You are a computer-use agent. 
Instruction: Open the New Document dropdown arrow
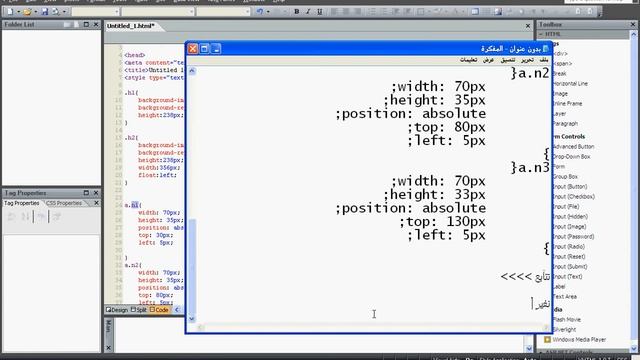click(18, 11)
